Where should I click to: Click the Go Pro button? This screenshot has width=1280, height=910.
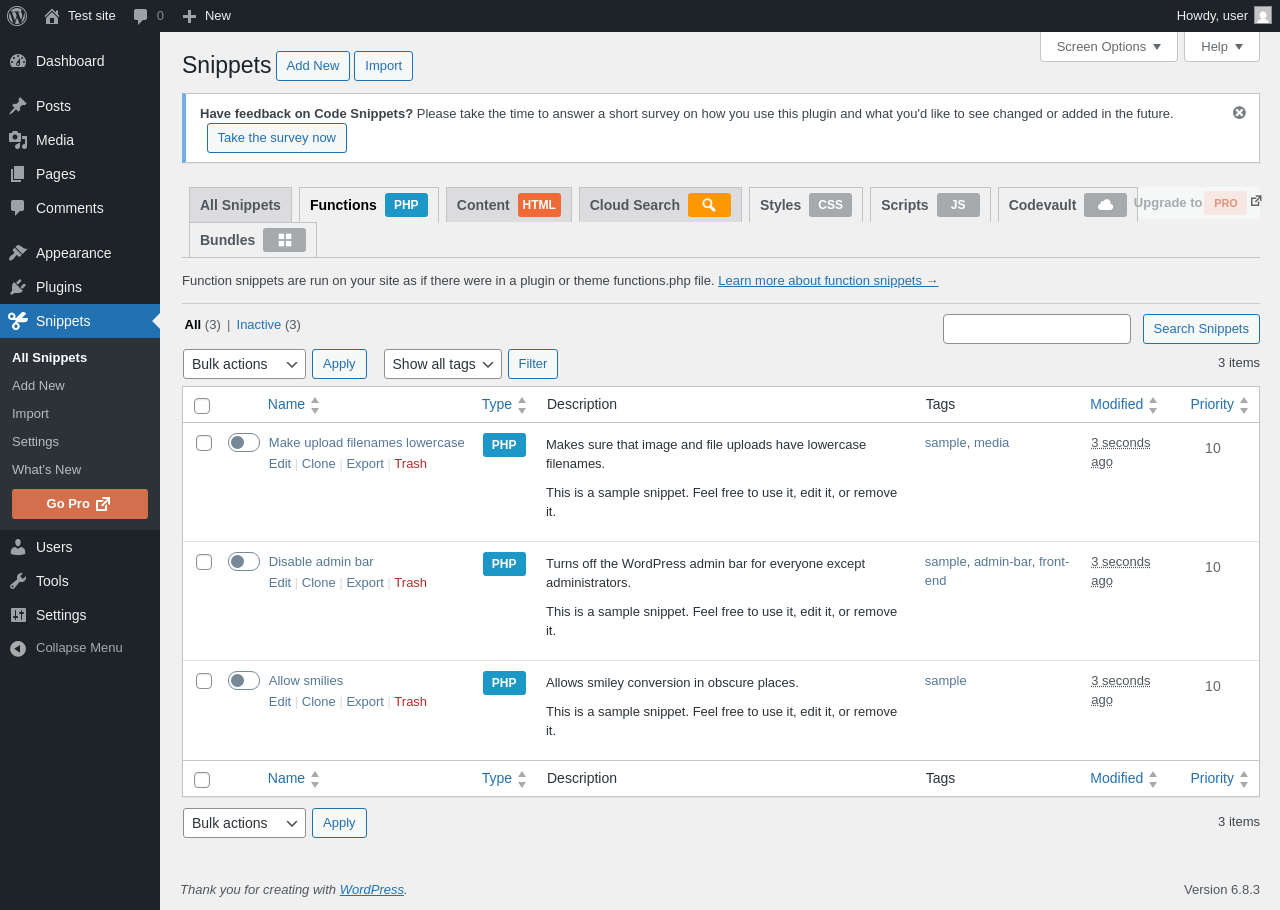(80, 504)
